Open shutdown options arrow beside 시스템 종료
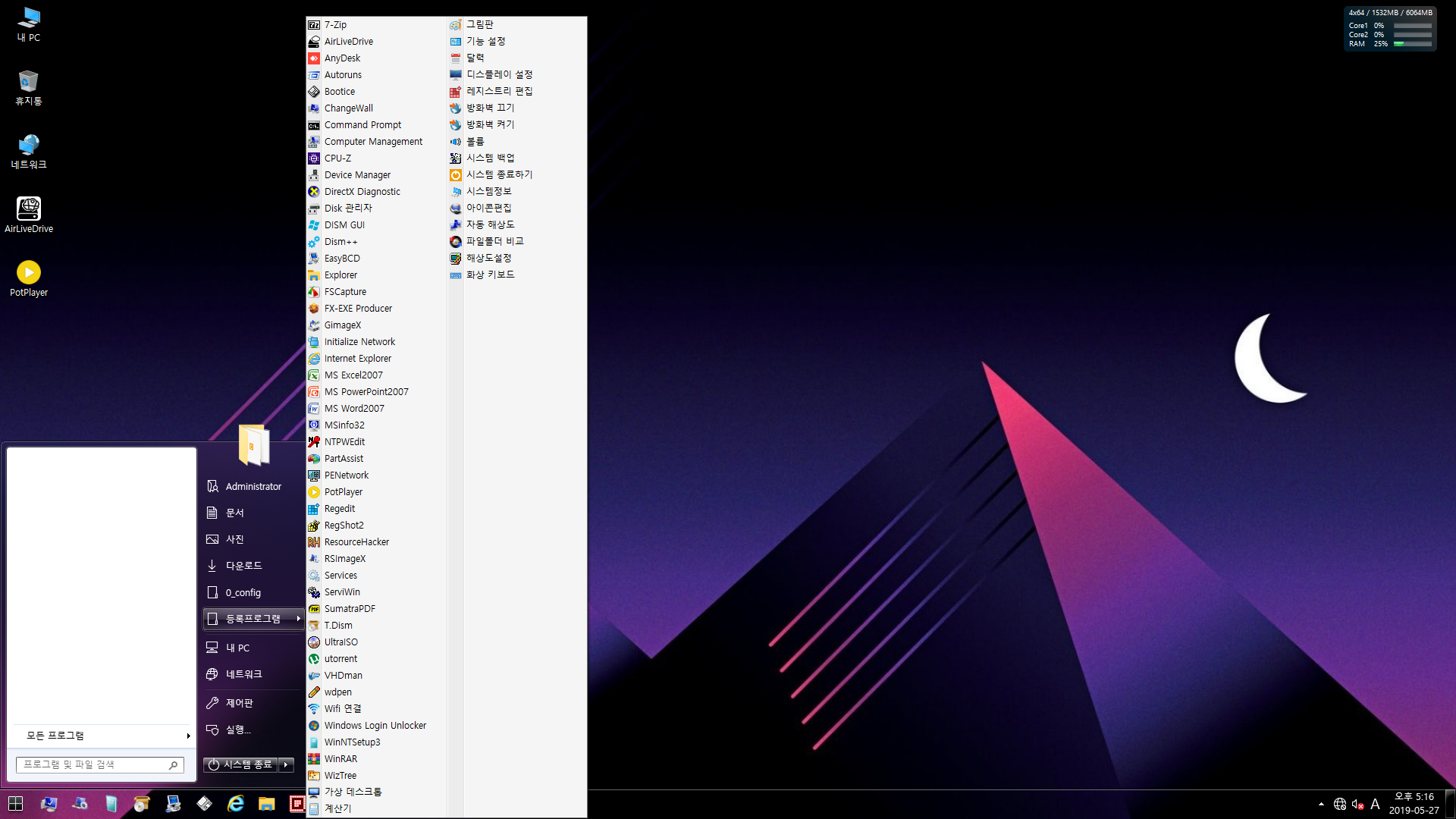 click(x=286, y=765)
